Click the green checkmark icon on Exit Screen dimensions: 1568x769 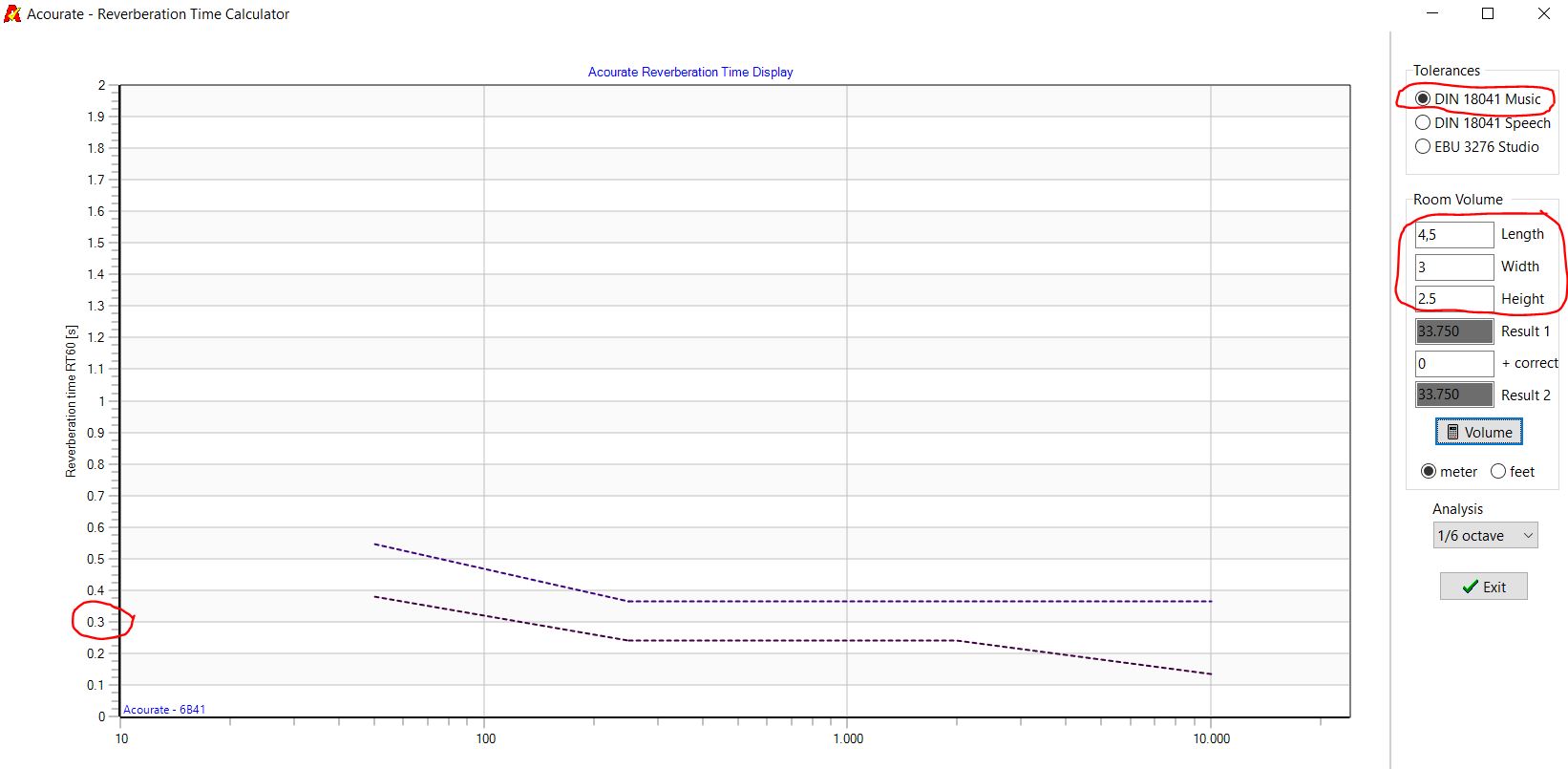1470,587
